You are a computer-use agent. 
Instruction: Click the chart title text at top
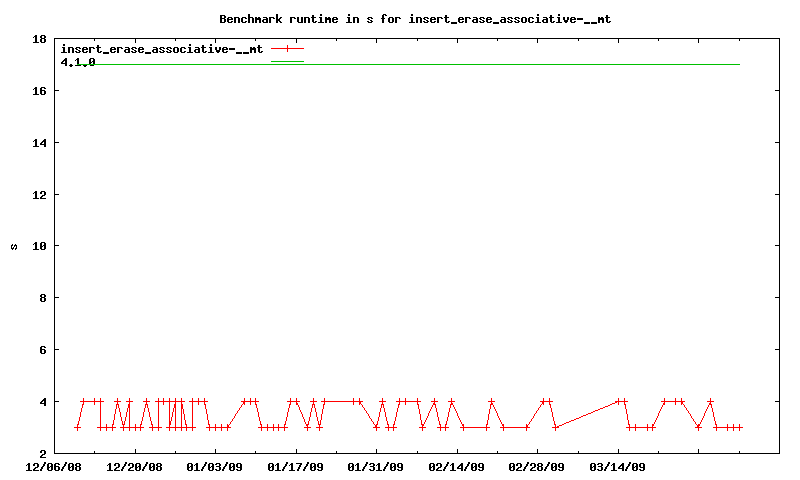coord(414,18)
